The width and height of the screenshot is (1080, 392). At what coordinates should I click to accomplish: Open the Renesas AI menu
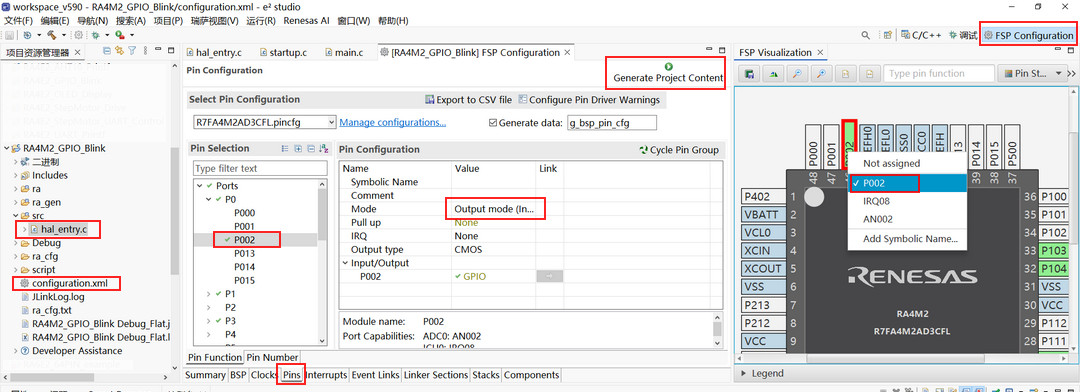pyautogui.click(x=307, y=20)
